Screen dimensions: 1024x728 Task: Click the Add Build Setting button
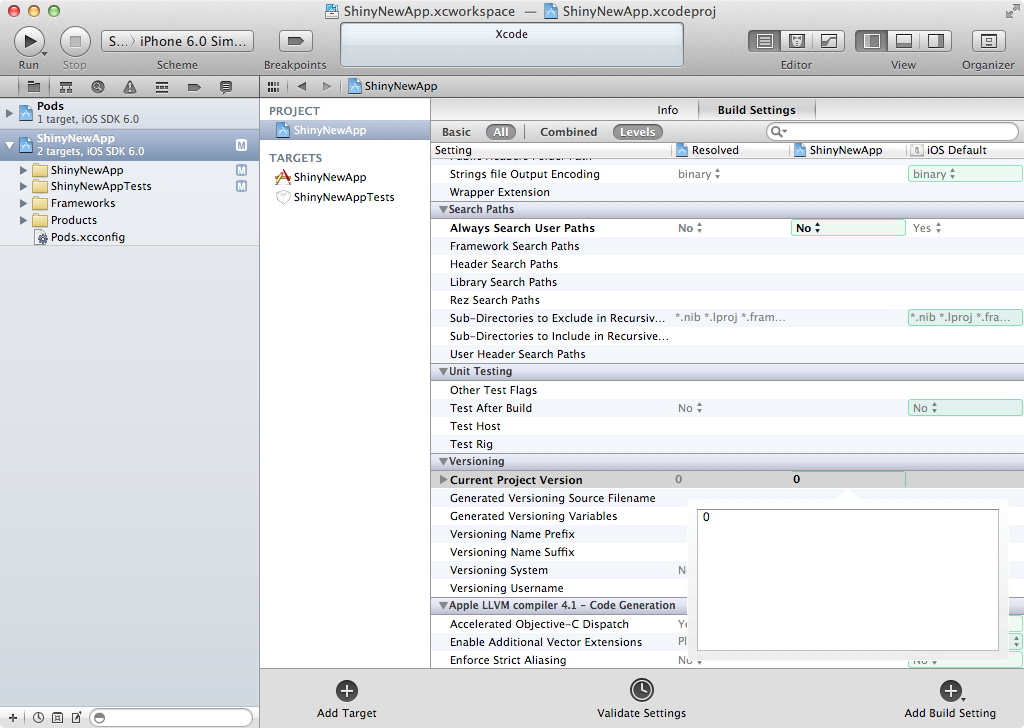coord(950,699)
